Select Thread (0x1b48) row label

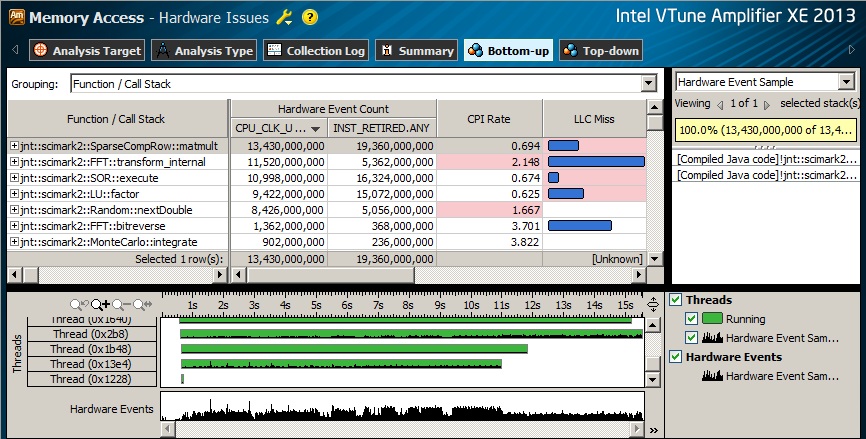[x=91, y=349]
